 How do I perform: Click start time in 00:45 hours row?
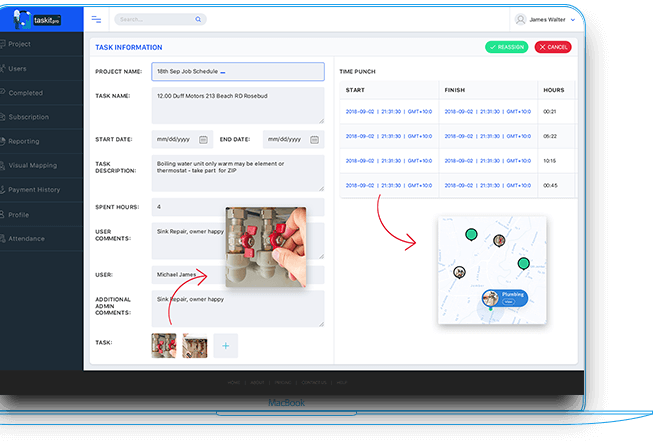tap(389, 185)
